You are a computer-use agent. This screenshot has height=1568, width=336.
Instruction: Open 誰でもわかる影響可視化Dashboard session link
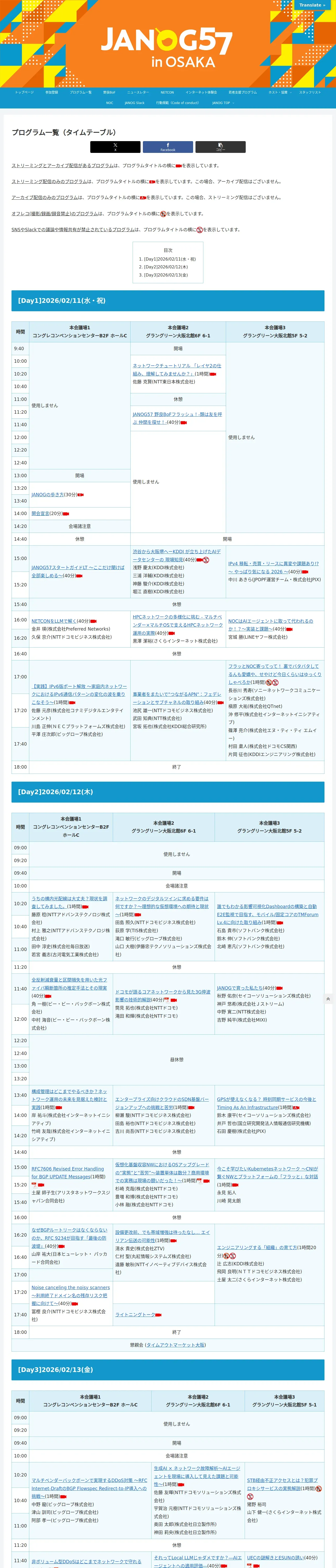coord(267,914)
